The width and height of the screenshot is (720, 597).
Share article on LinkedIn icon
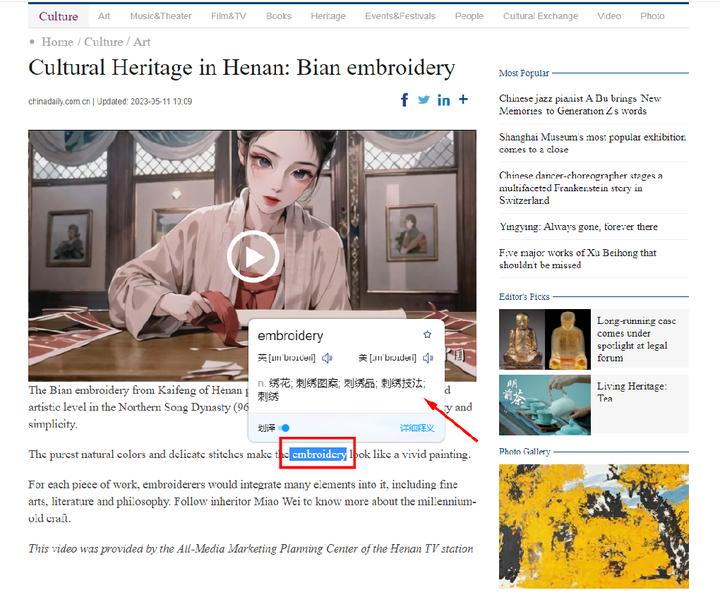tap(444, 100)
